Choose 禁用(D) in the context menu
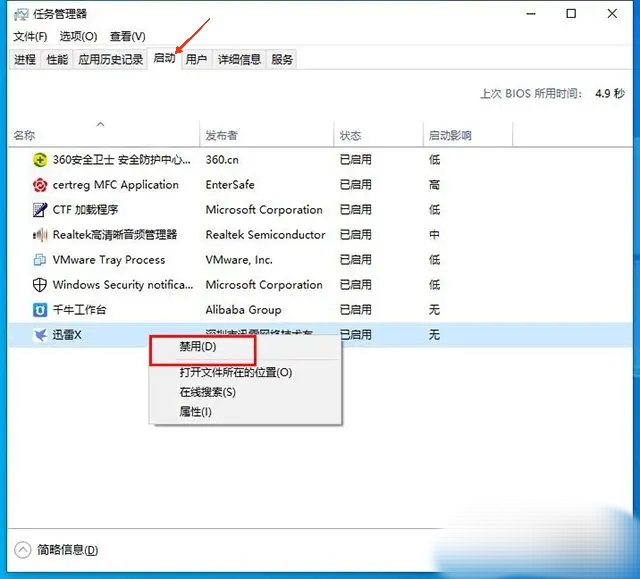Screen dimensions: 640x579 (245, 347)
